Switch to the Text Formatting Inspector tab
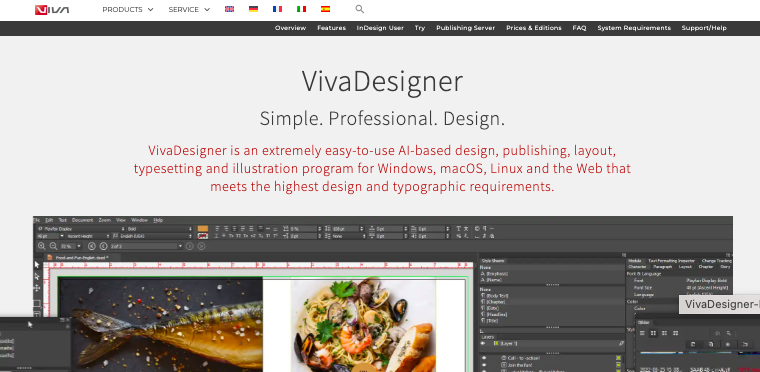The image size is (760, 372). point(671,260)
